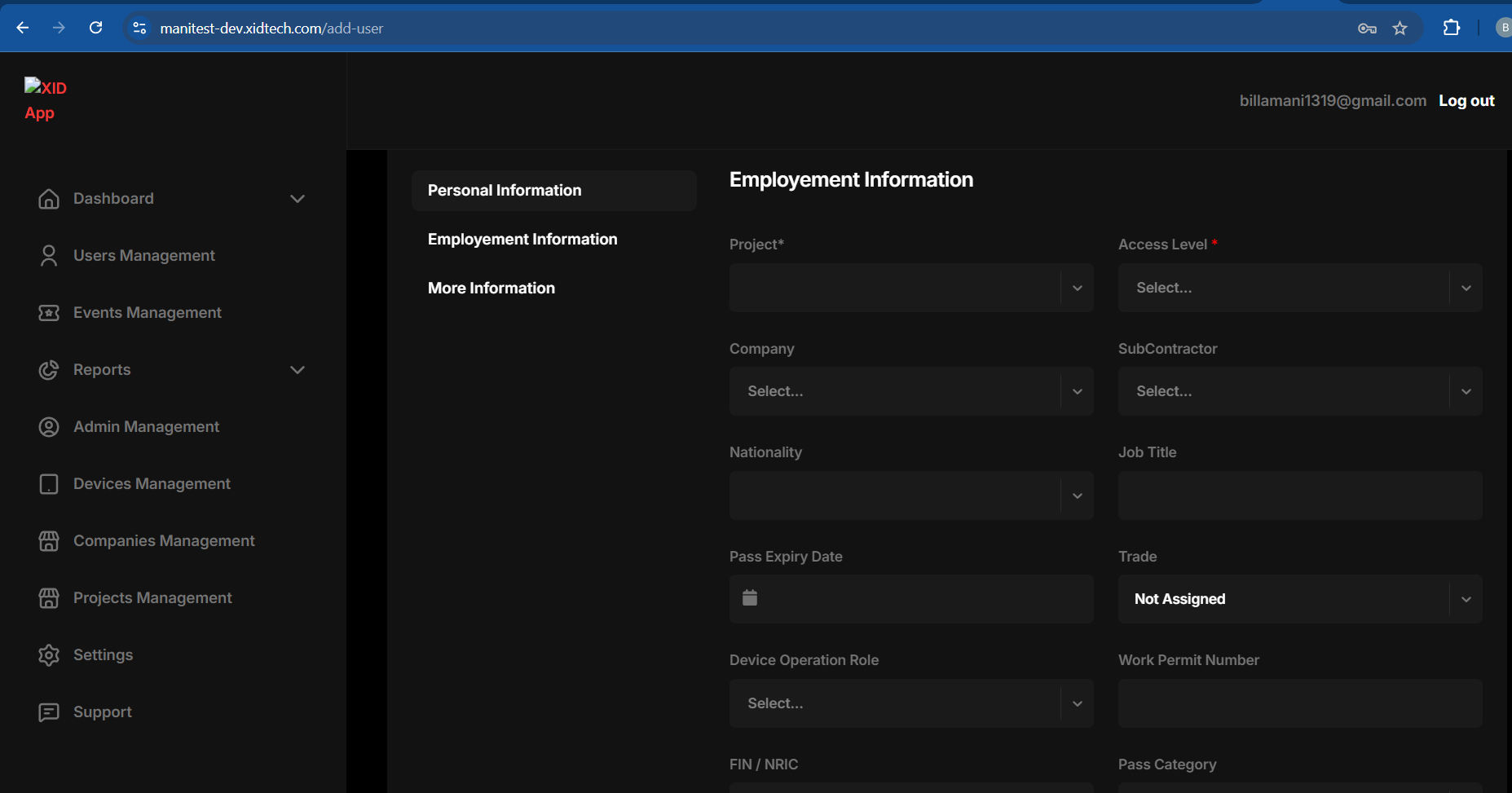Switch to More Information tab
1512x793 pixels.
pyautogui.click(x=492, y=289)
